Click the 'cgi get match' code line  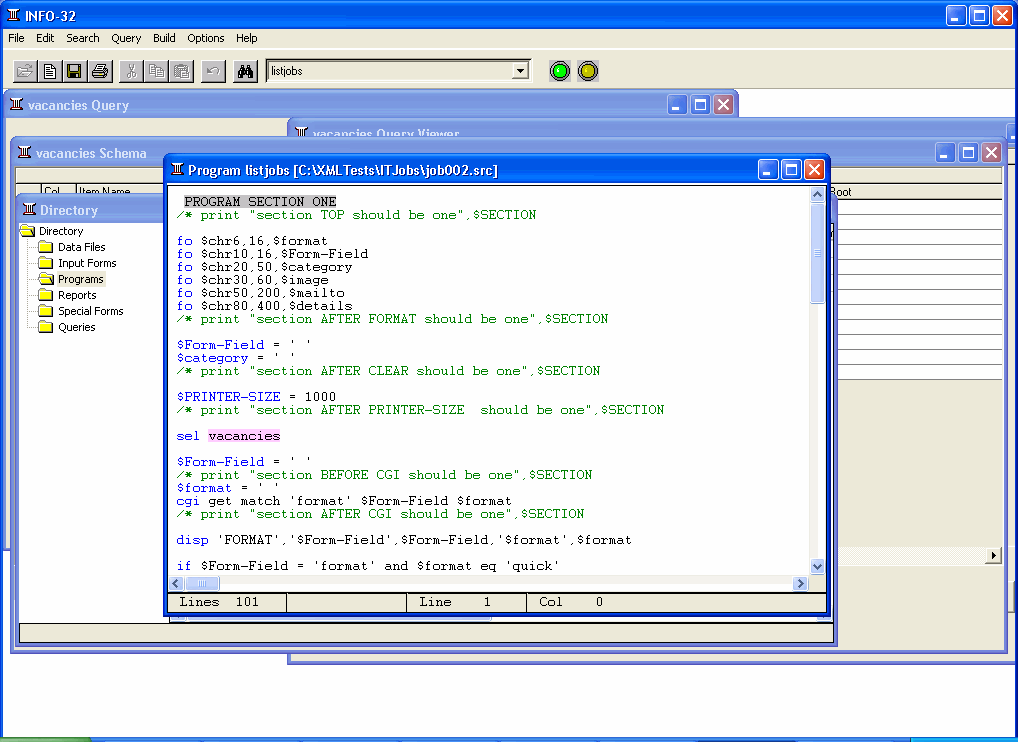click(x=344, y=501)
